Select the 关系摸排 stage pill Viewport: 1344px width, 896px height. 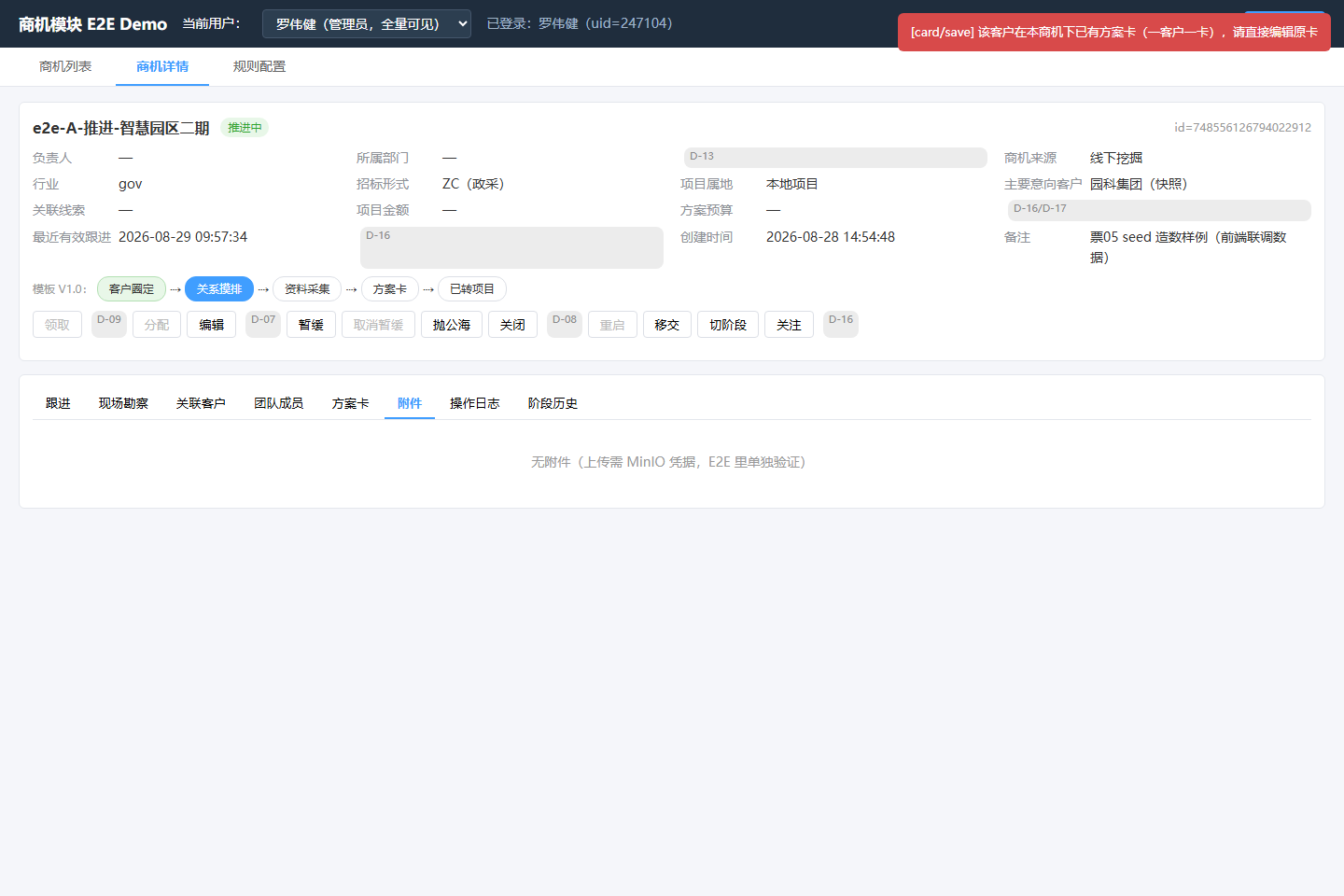(x=219, y=289)
